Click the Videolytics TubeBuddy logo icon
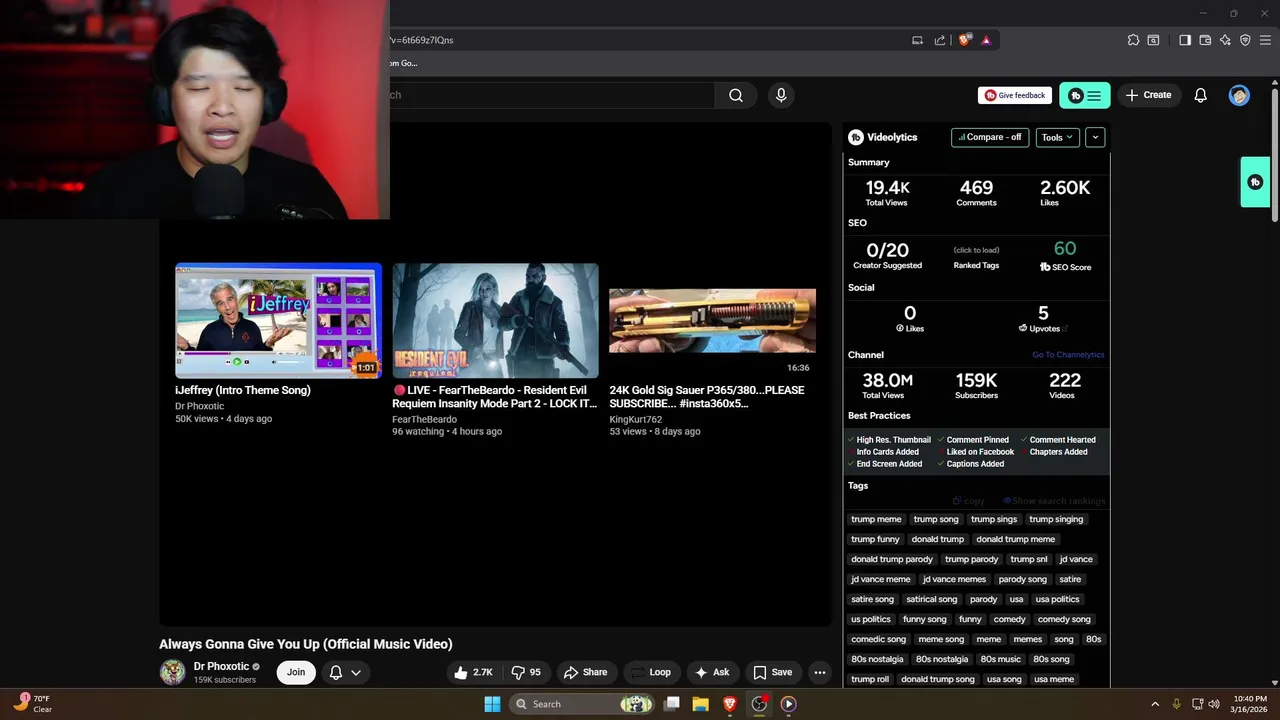The width and height of the screenshot is (1280, 720). click(x=856, y=137)
